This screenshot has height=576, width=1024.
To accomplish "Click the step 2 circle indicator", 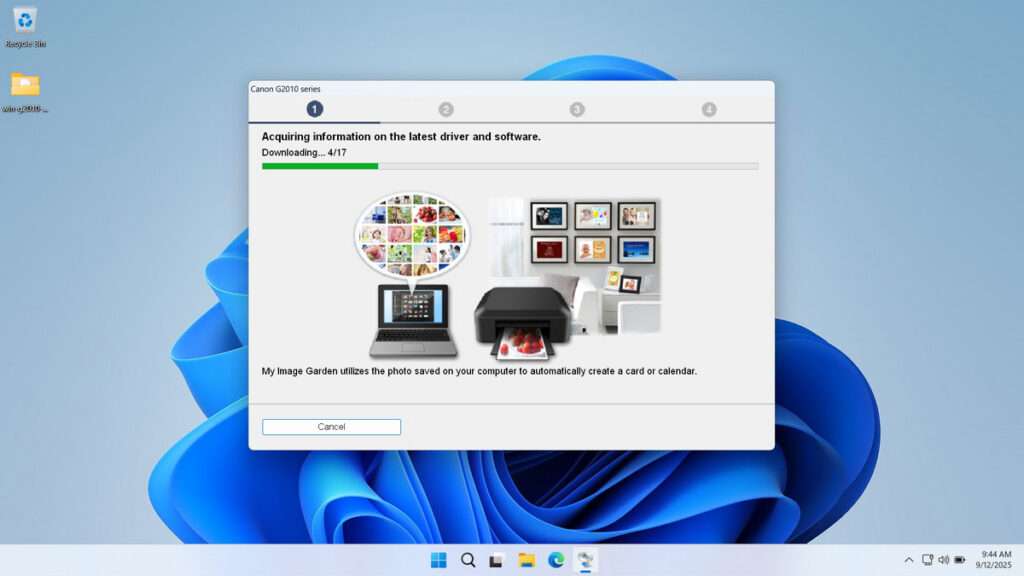I will click(446, 109).
